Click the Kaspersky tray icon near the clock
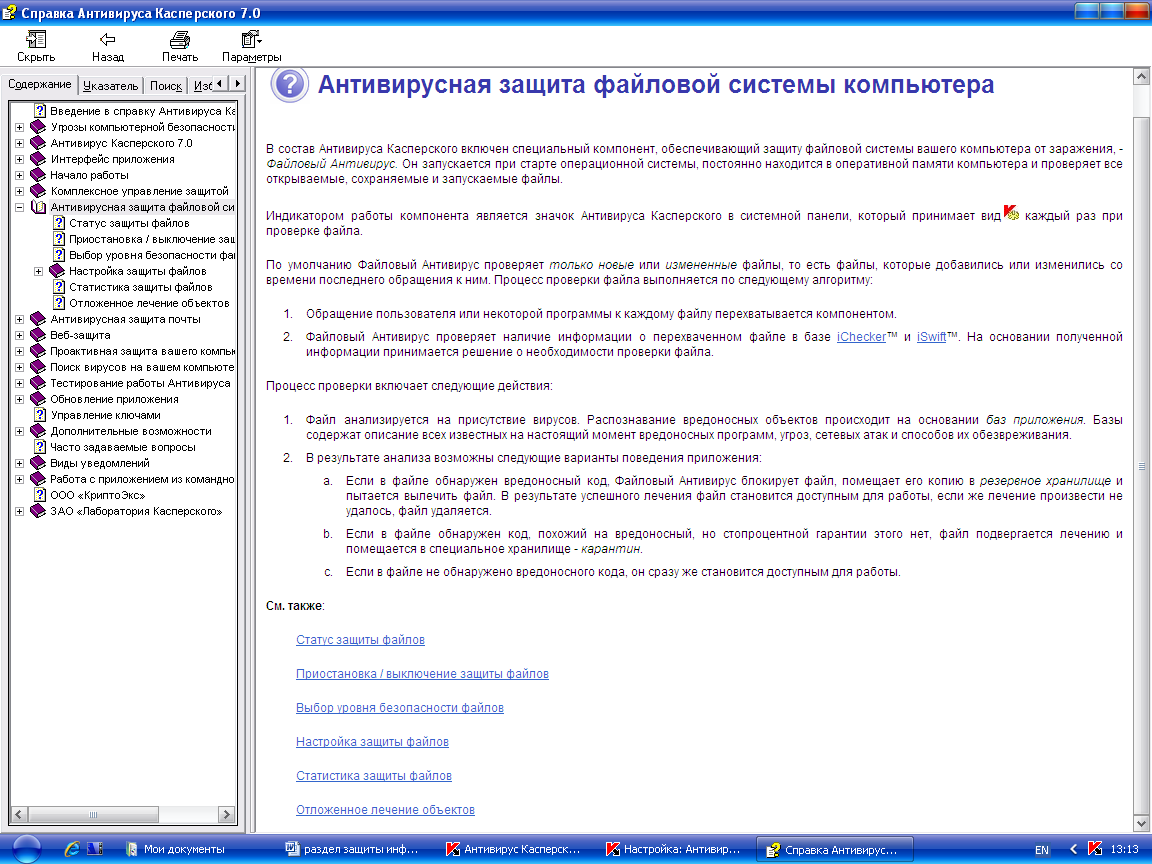Screen dimensions: 1152x864 point(1095,849)
